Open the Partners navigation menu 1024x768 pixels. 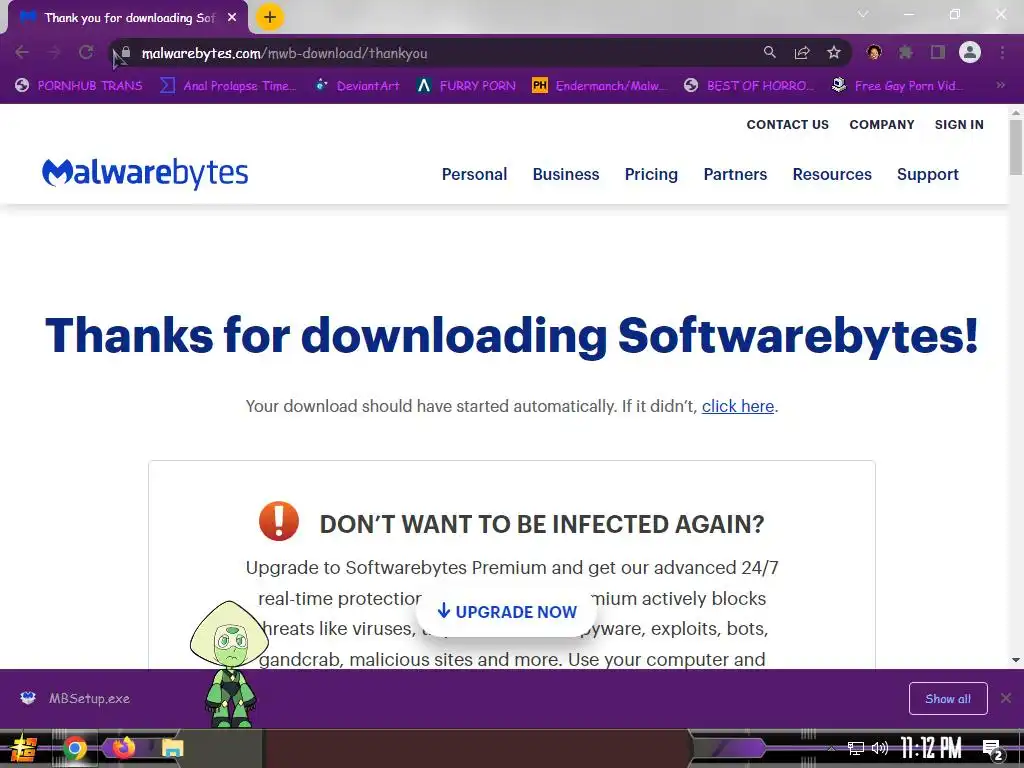point(735,174)
